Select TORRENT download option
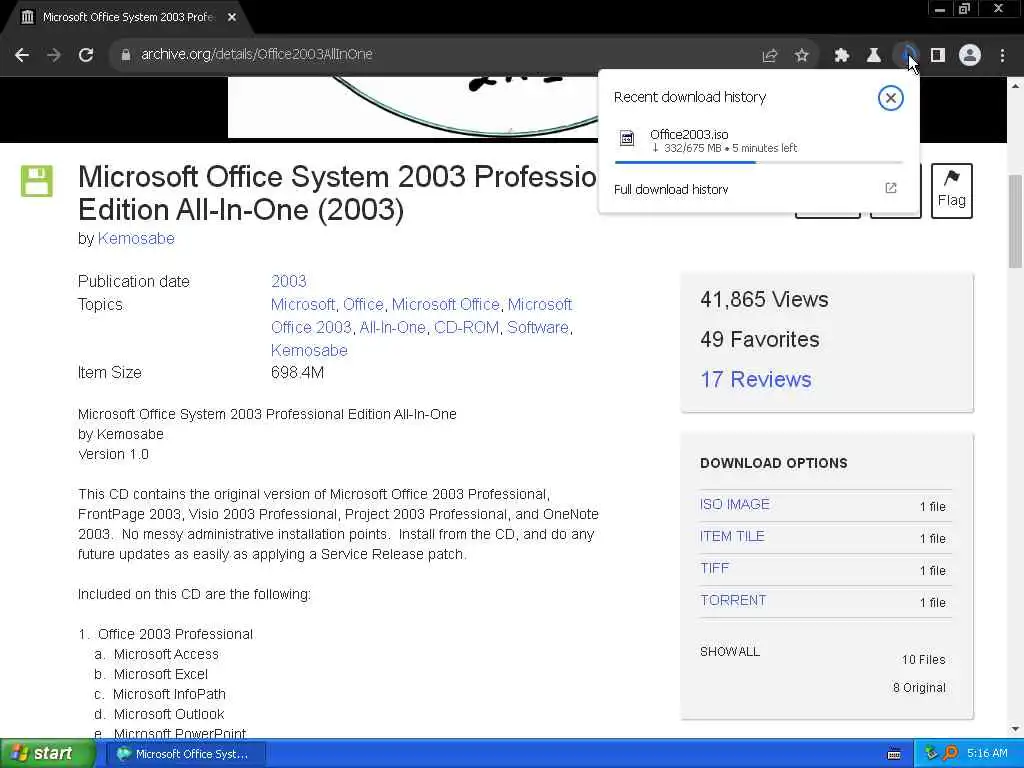 (x=733, y=600)
